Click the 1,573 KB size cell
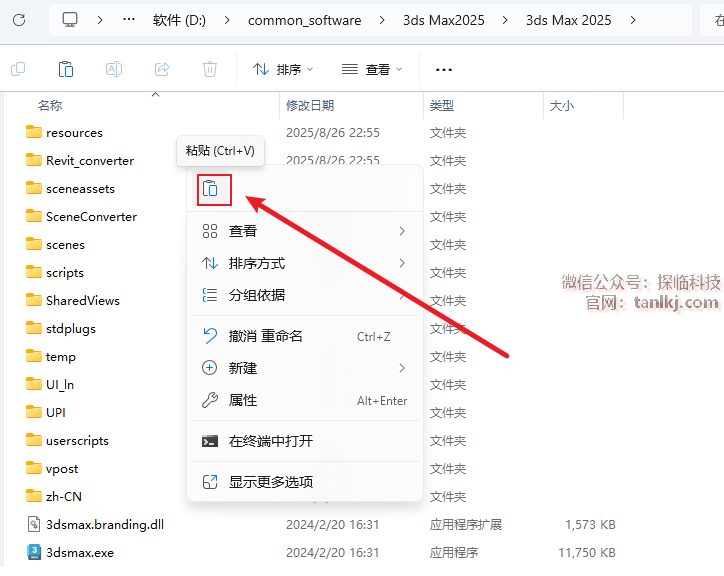724x576 pixels. pyautogui.click(x=591, y=525)
